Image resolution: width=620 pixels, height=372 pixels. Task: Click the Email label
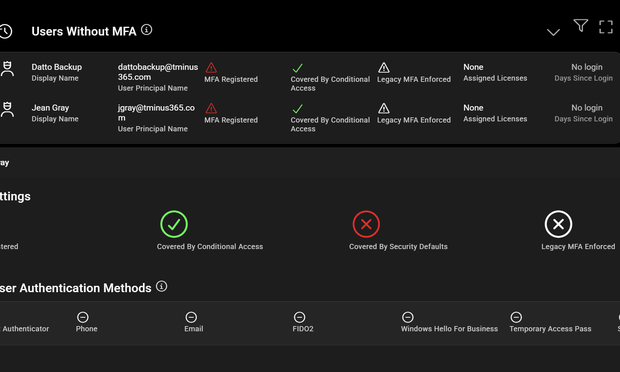click(x=194, y=329)
